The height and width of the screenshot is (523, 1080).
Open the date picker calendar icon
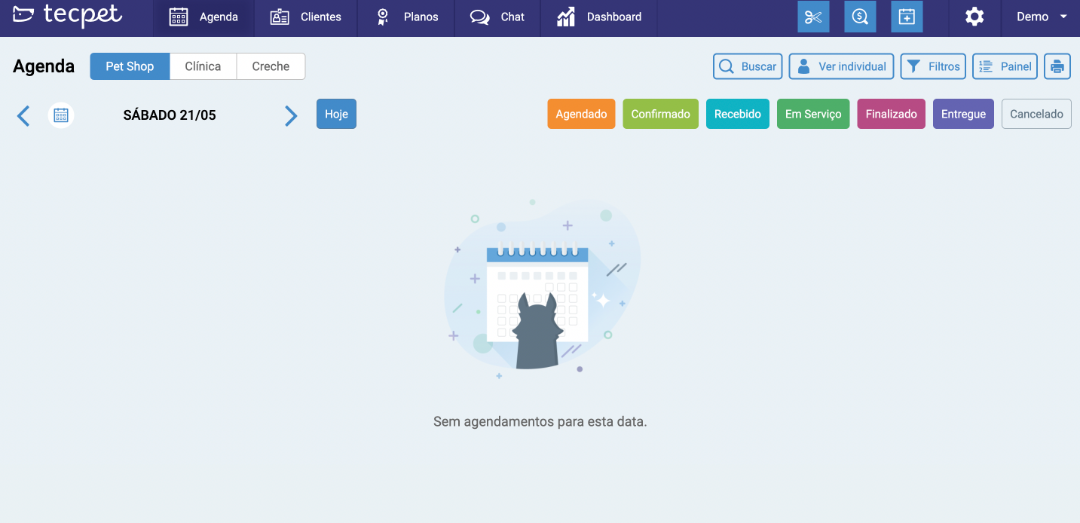click(x=61, y=115)
